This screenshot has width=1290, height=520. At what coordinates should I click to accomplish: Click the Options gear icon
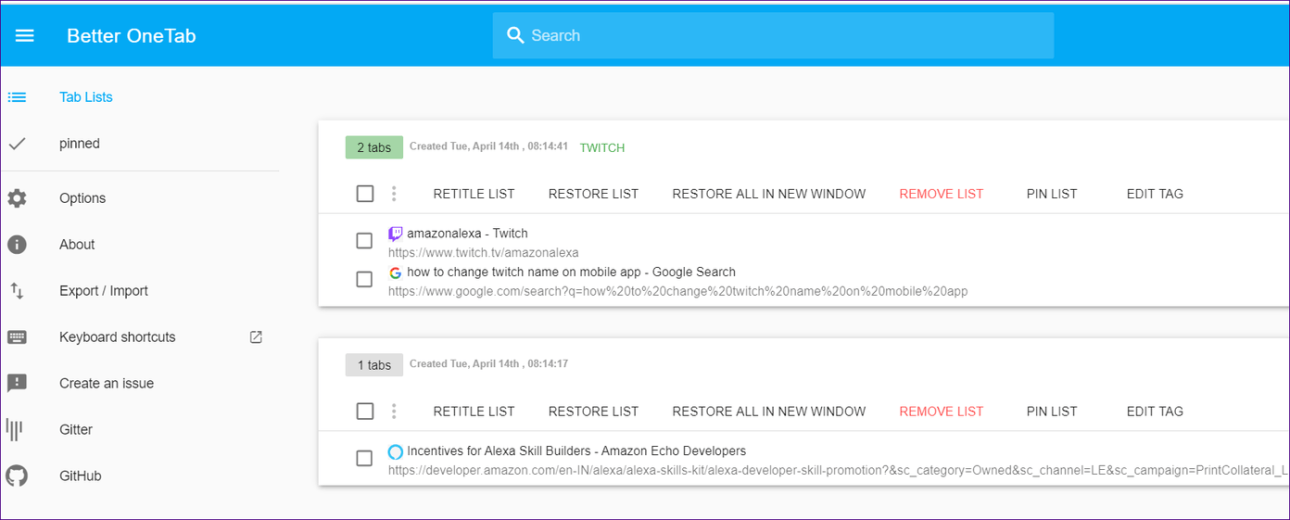point(17,198)
